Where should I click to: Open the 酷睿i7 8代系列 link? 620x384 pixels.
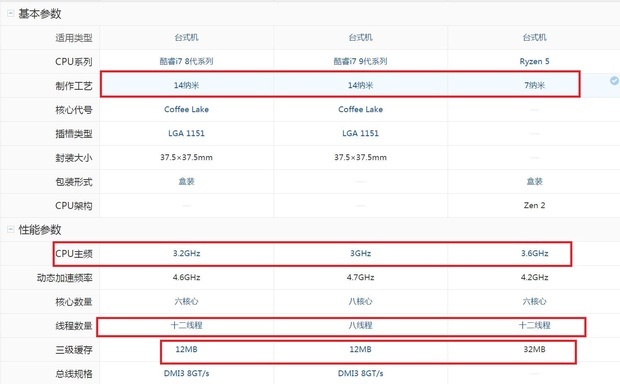tap(186, 61)
